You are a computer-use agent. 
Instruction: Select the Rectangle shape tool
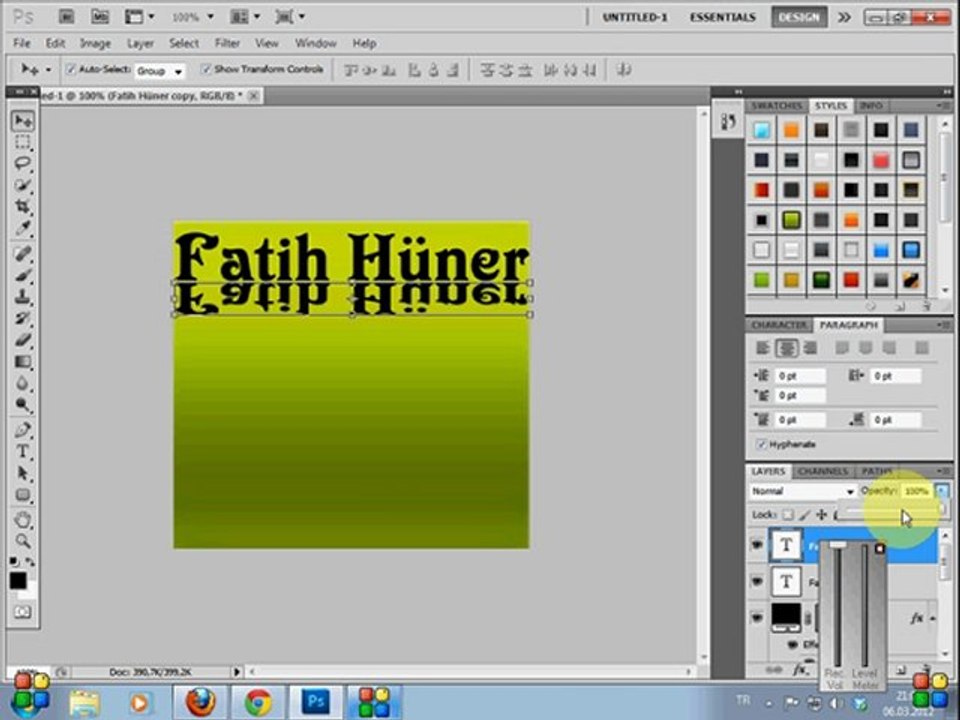click(x=23, y=495)
